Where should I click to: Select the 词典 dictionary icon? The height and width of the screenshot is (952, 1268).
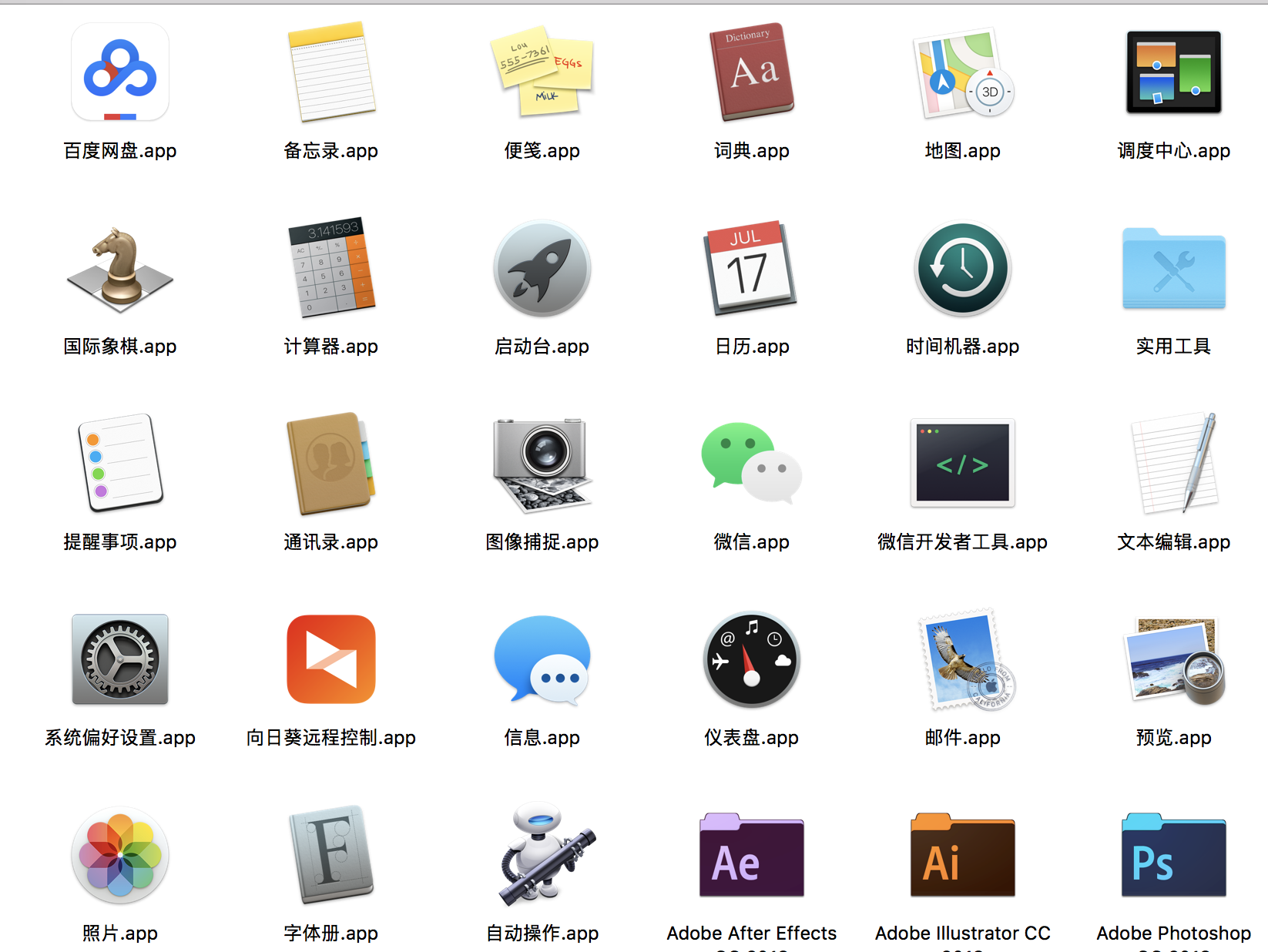pos(751,71)
